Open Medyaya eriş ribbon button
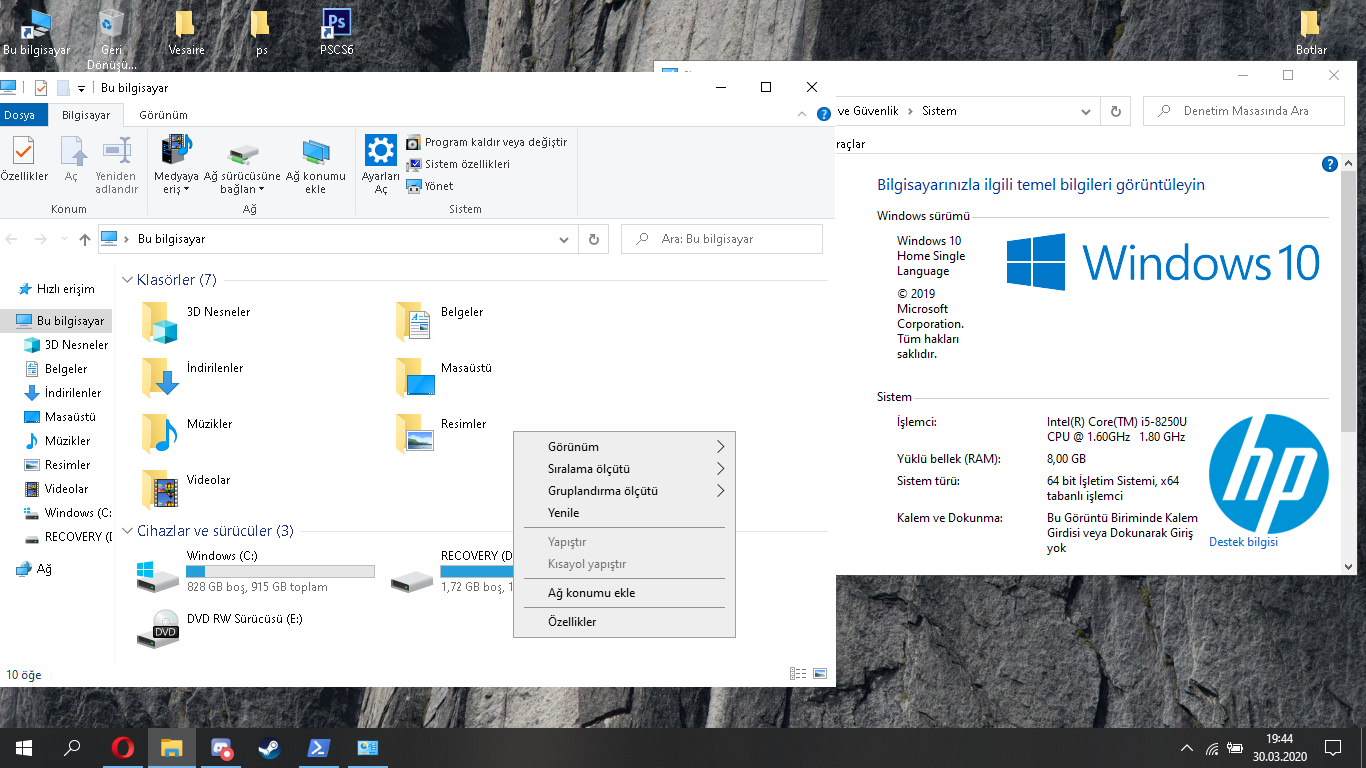Image resolution: width=1366 pixels, height=768 pixels. pyautogui.click(x=176, y=165)
